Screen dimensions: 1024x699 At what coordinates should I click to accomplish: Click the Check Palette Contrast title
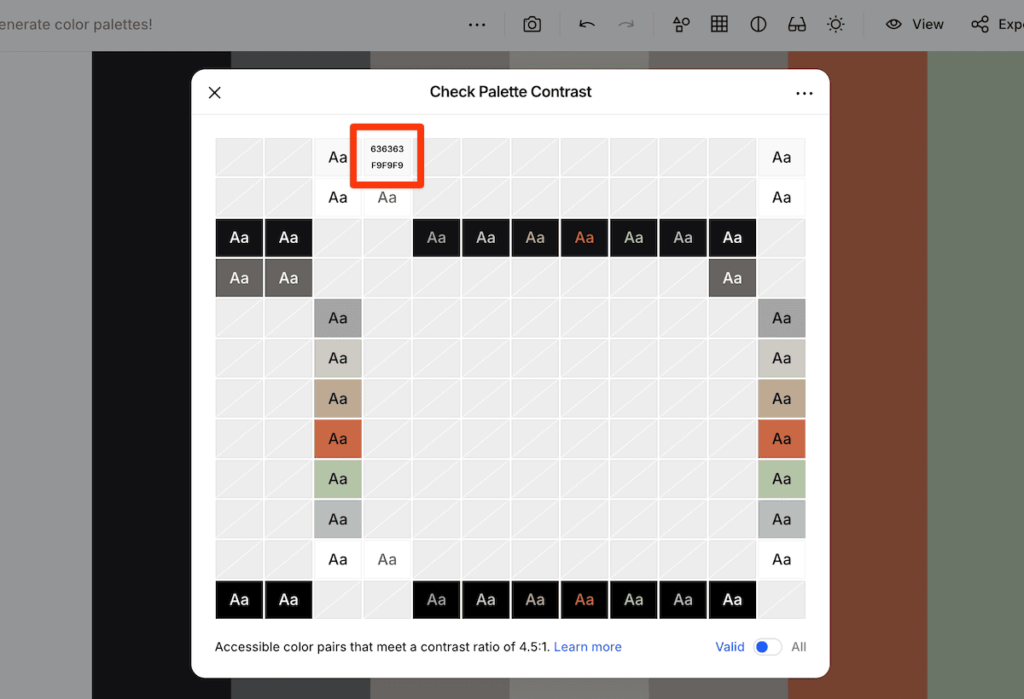pos(511,92)
